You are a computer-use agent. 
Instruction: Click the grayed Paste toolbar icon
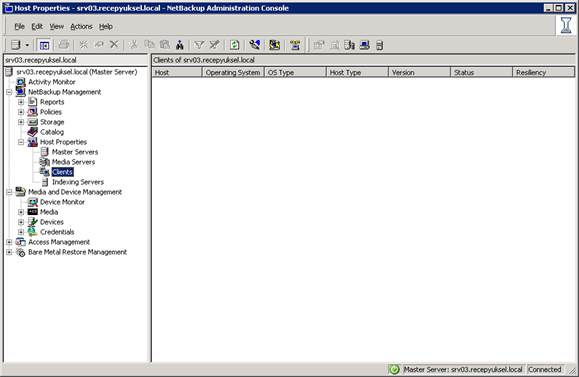point(165,45)
